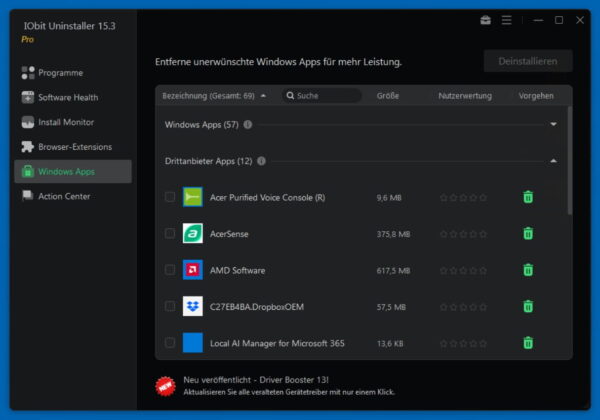Open the Driver Booster 13 announcement link

[256, 380]
